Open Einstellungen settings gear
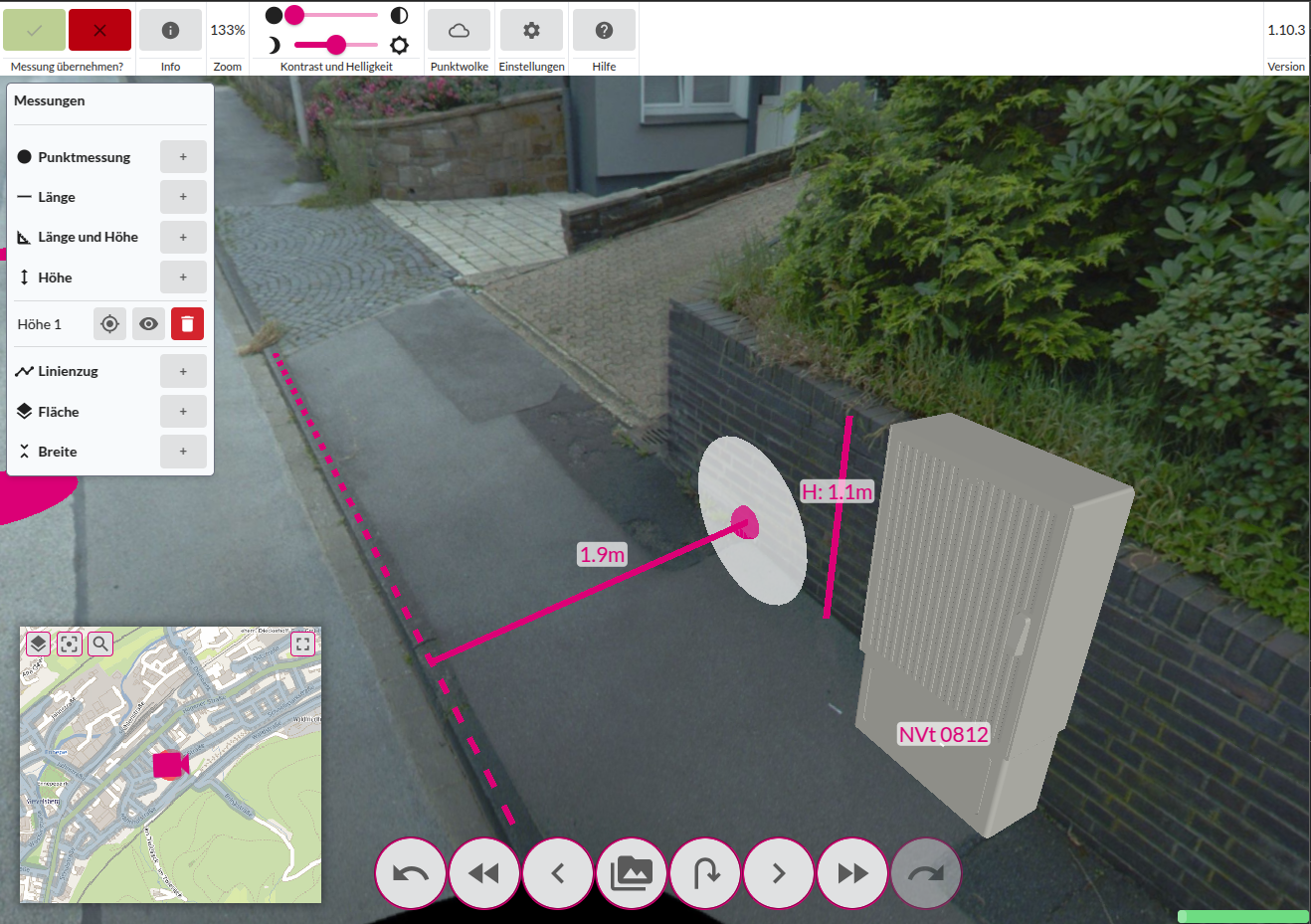Image resolution: width=1311 pixels, height=924 pixels. pyautogui.click(x=531, y=31)
